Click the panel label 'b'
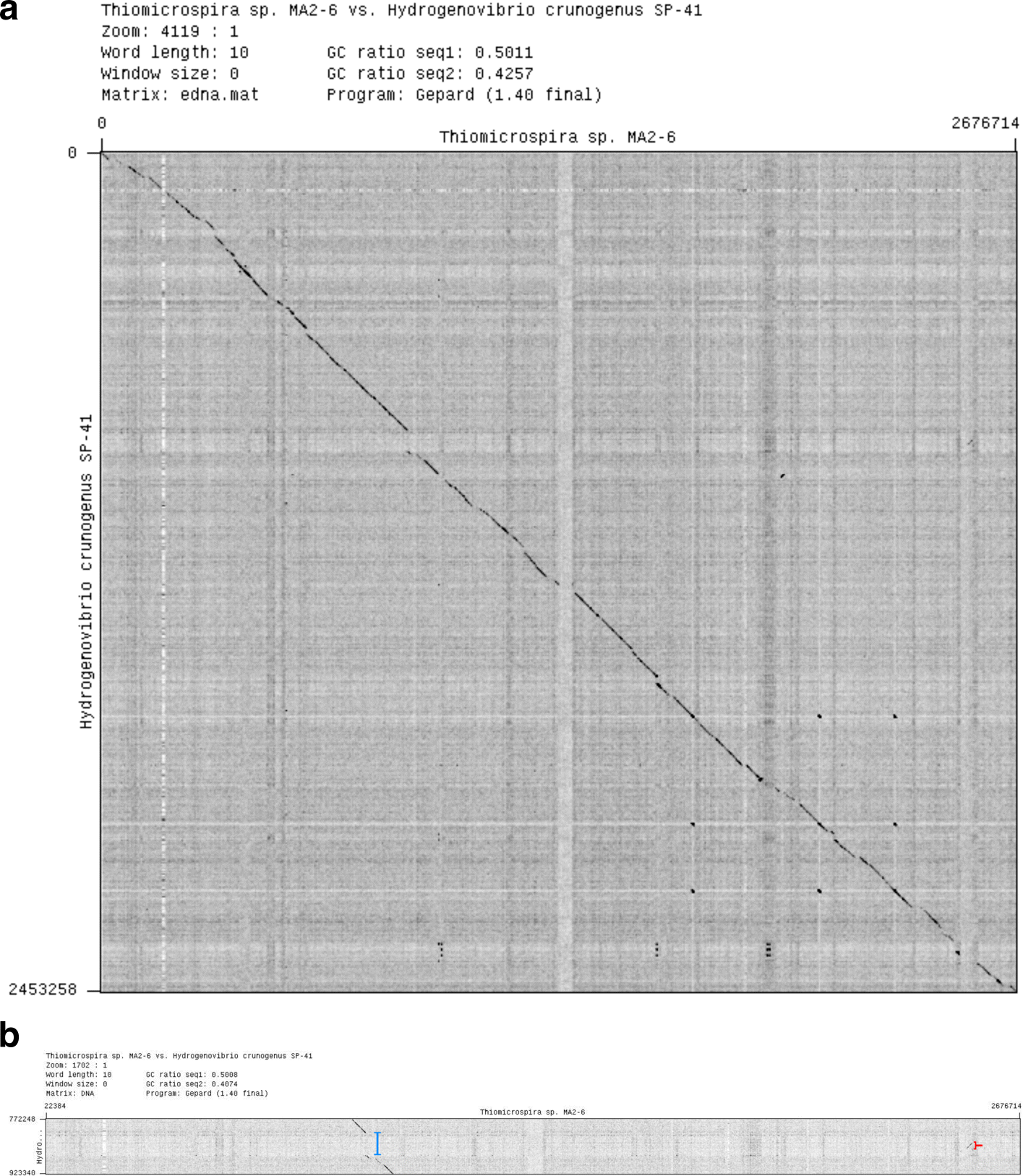Image resolution: width=1023 pixels, height=1176 pixels. click(x=9, y=1035)
